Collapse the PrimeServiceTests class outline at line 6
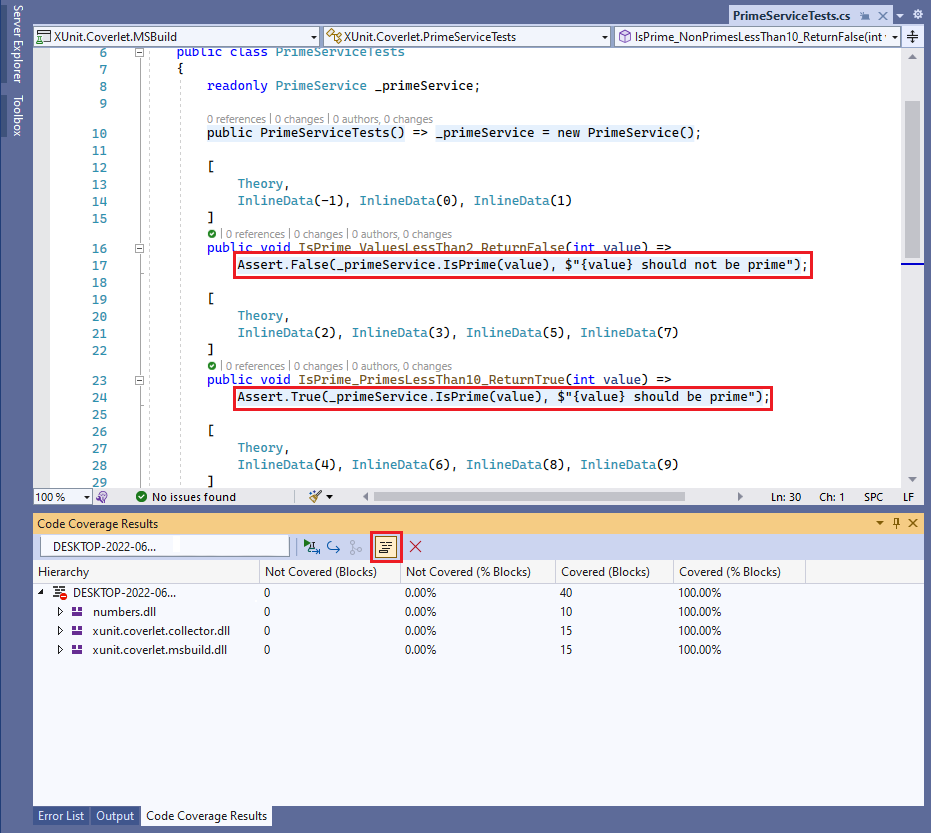931x833 pixels. click(138, 51)
